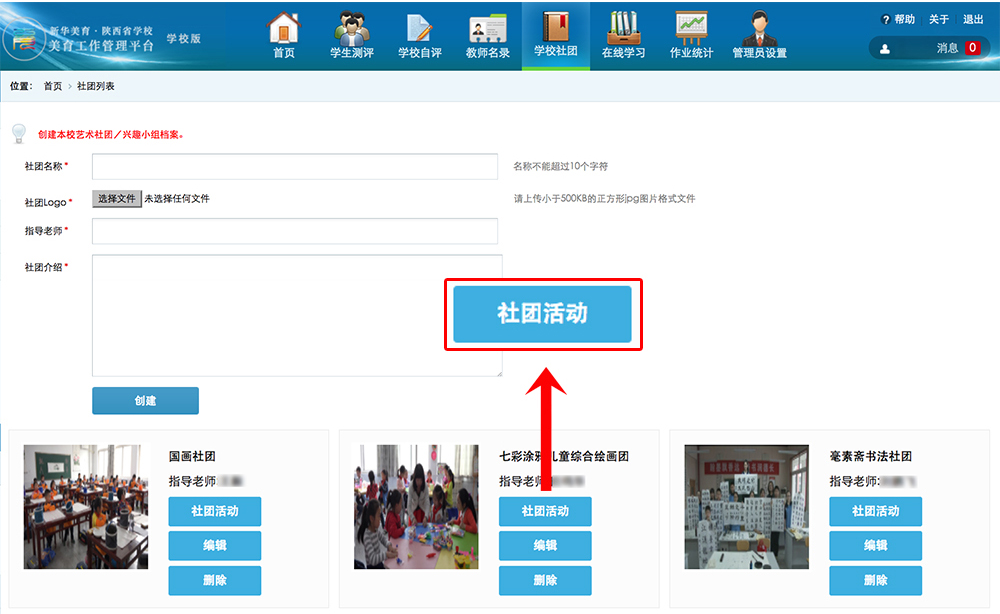Click the 作业统计 chart icon

click(691, 27)
